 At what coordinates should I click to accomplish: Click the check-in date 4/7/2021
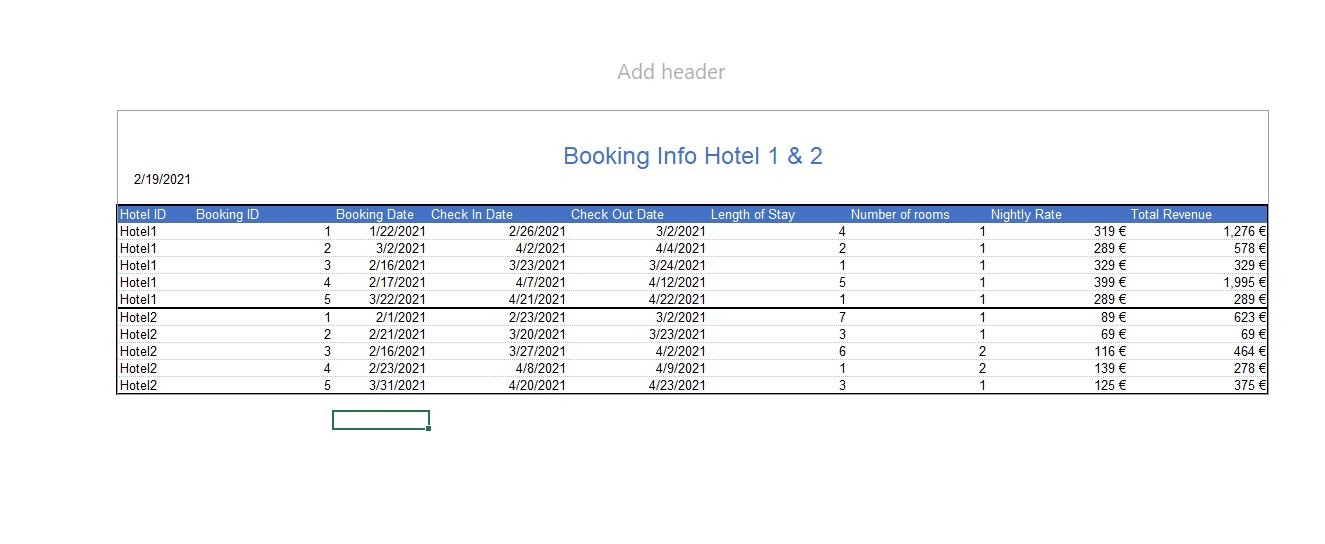[x=540, y=282]
